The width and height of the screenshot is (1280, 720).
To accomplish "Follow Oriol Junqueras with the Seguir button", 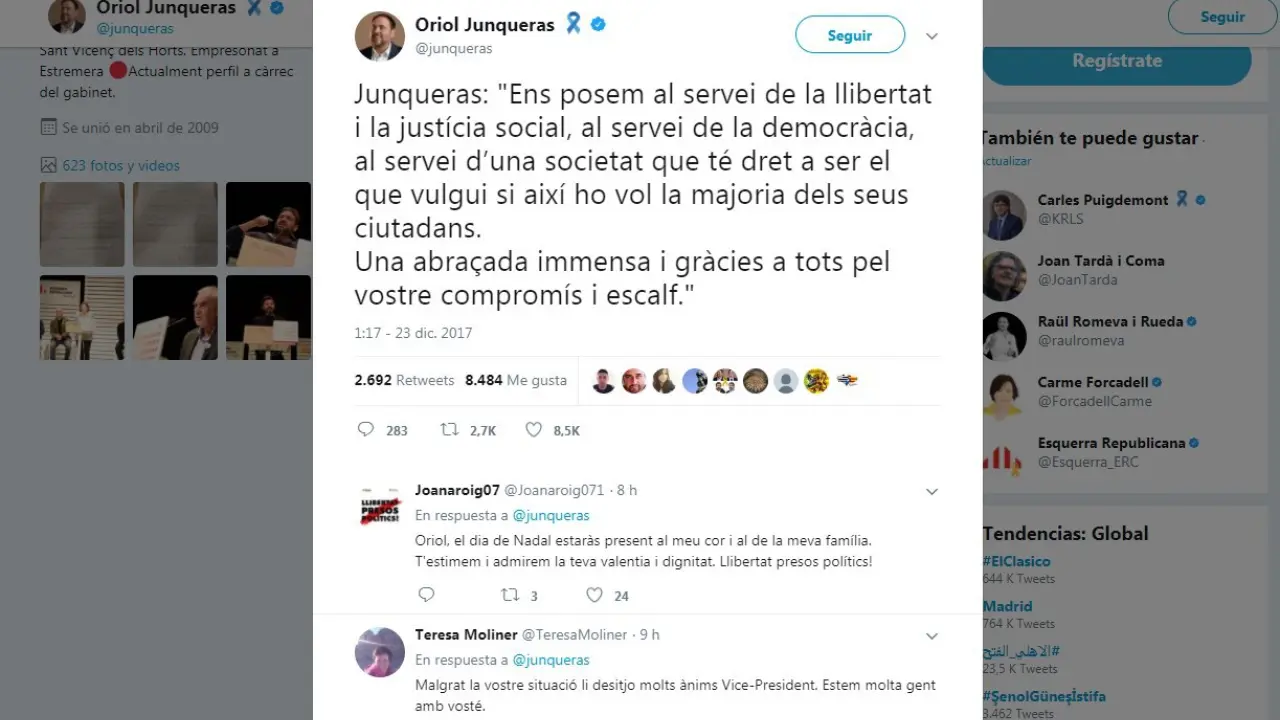I will [850, 35].
